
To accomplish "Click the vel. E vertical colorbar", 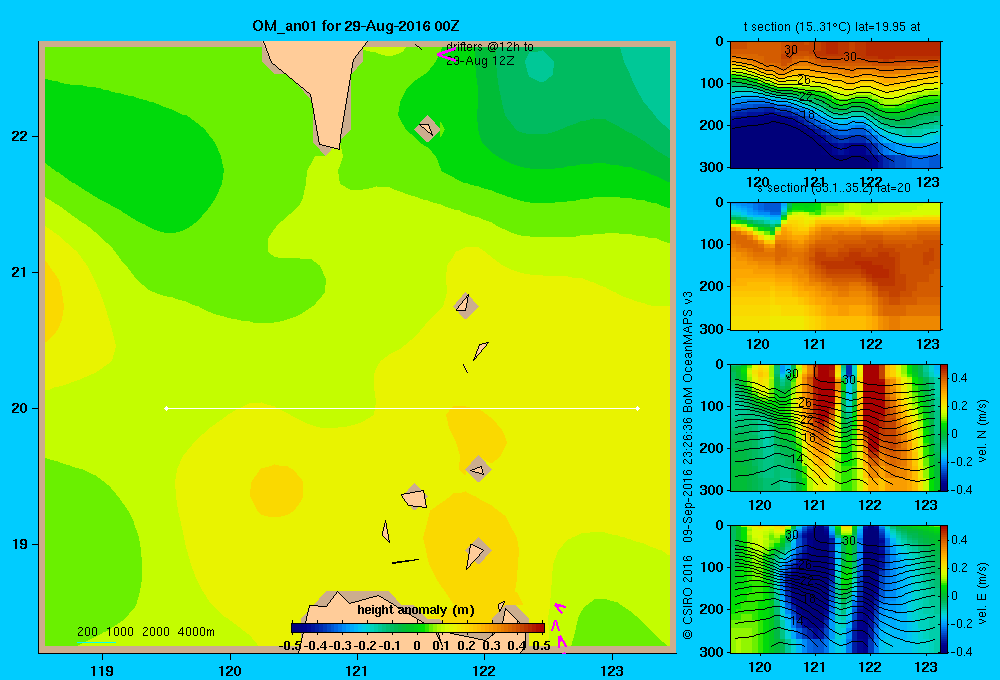I will [x=945, y=589].
